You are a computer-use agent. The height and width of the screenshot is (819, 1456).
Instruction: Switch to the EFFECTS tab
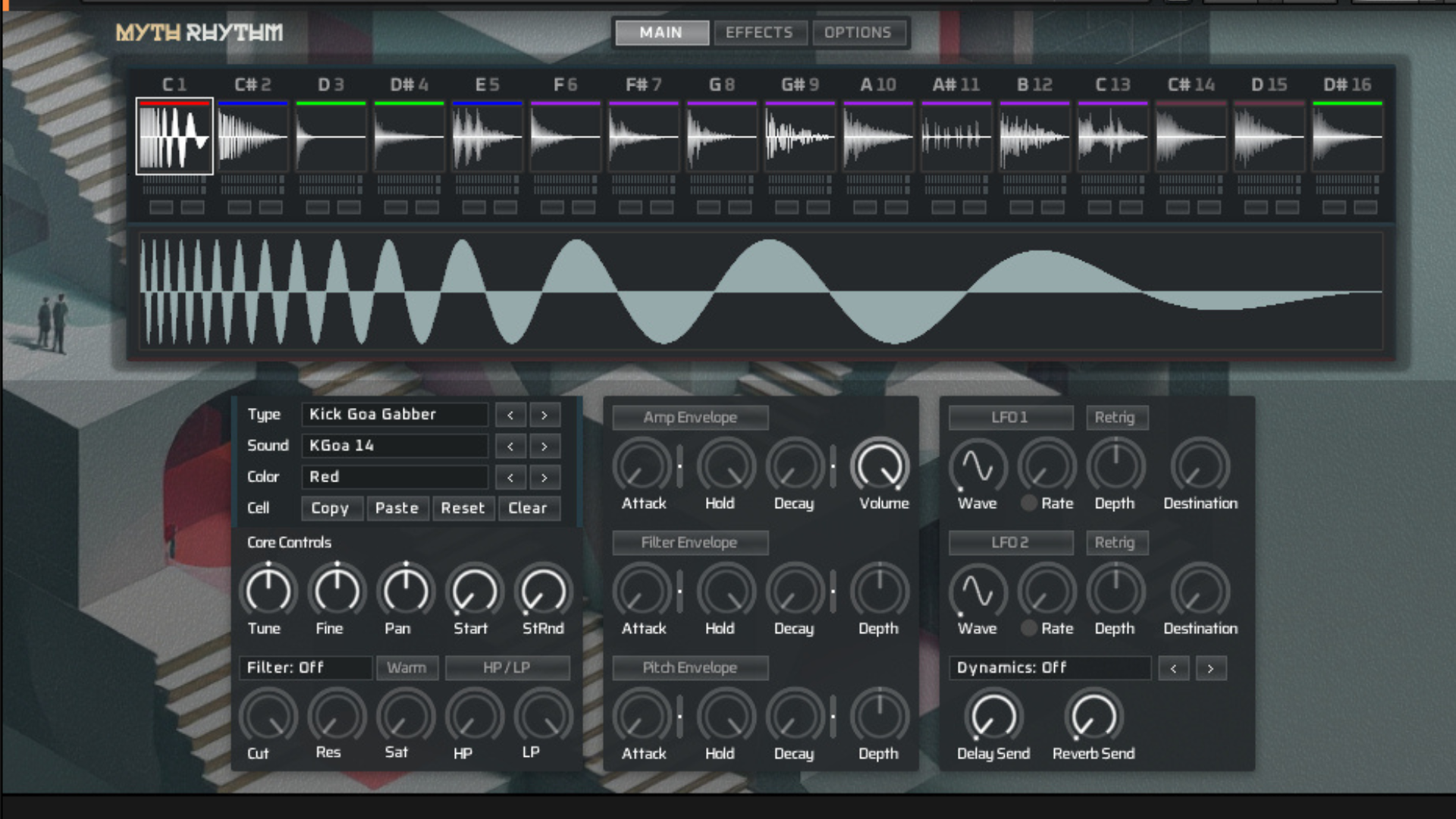[760, 33]
